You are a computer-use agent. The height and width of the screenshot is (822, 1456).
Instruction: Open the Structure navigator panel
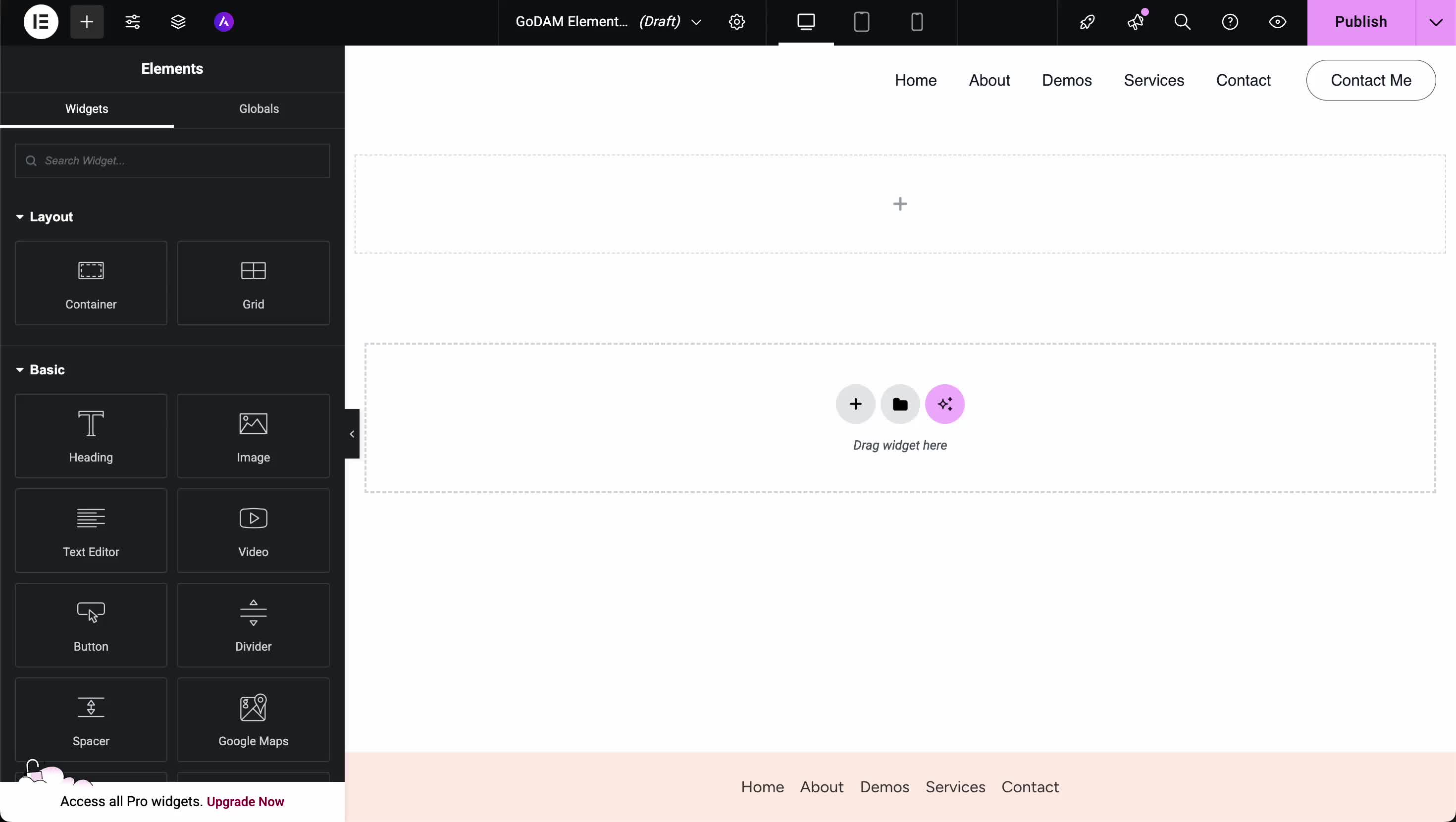(x=179, y=22)
